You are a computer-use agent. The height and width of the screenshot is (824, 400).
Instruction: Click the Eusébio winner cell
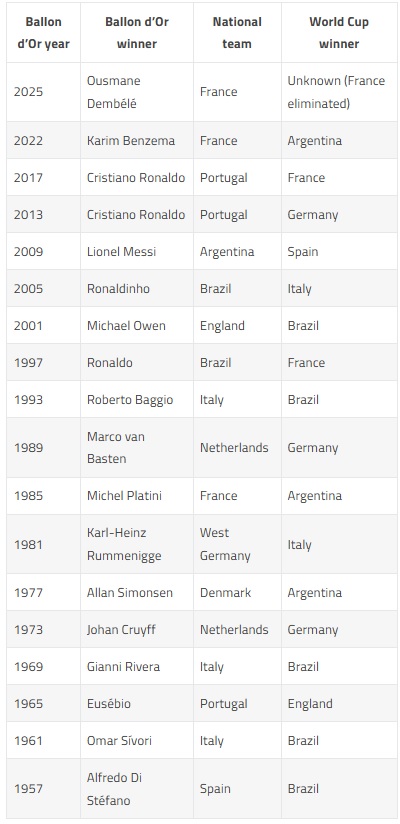[137, 703]
